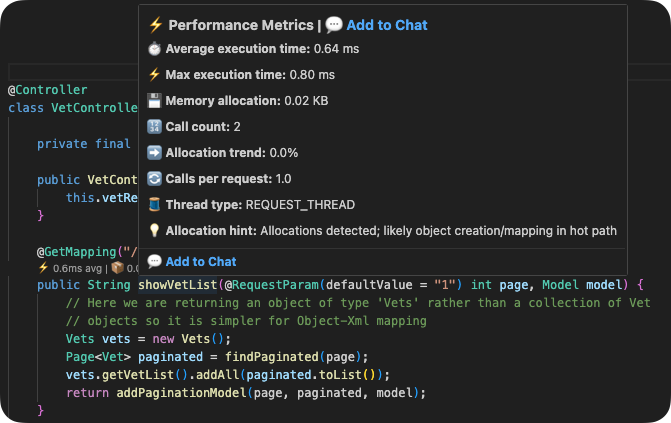Click the bottom Add to Chat link

[201, 262]
